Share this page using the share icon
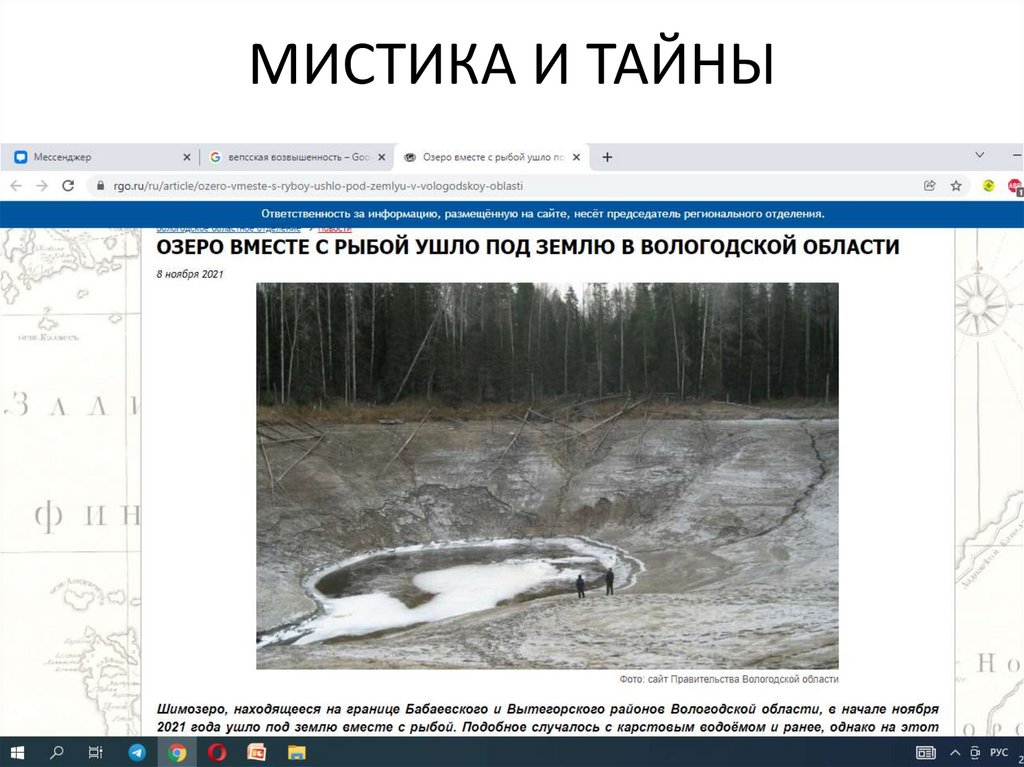Viewport: 1024px width, 767px height. (930, 186)
